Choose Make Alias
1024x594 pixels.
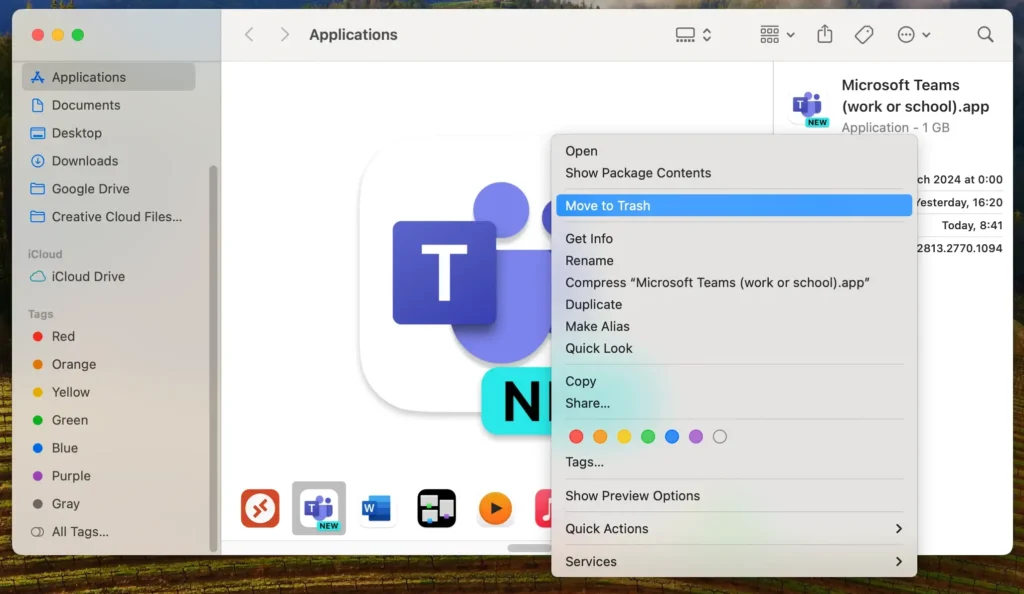coord(734,326)
